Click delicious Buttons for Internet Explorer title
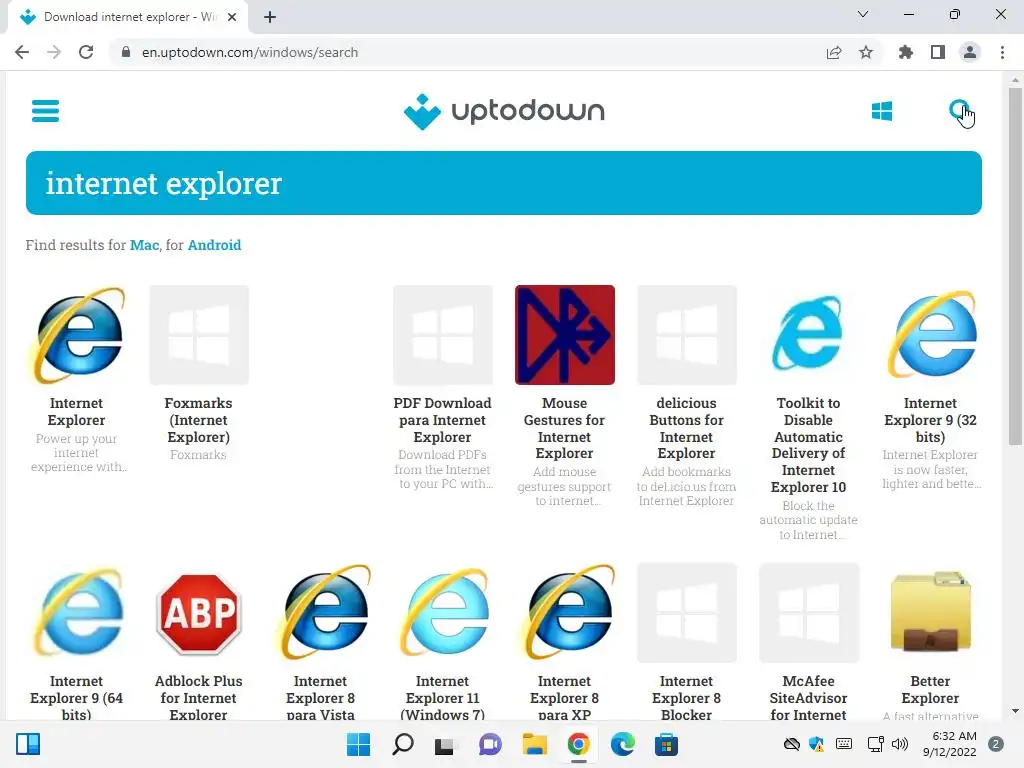The width and height of the screenshot is (1024, 768). 686,428
